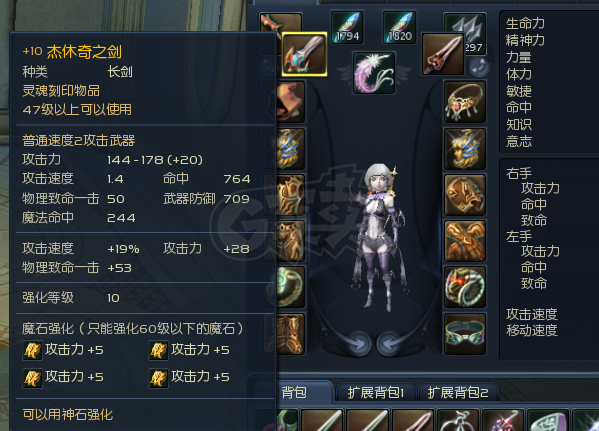Click the golden orange glove slot
Screen dimensions: 599x431
pyautogui.click(x=465, y=241)
